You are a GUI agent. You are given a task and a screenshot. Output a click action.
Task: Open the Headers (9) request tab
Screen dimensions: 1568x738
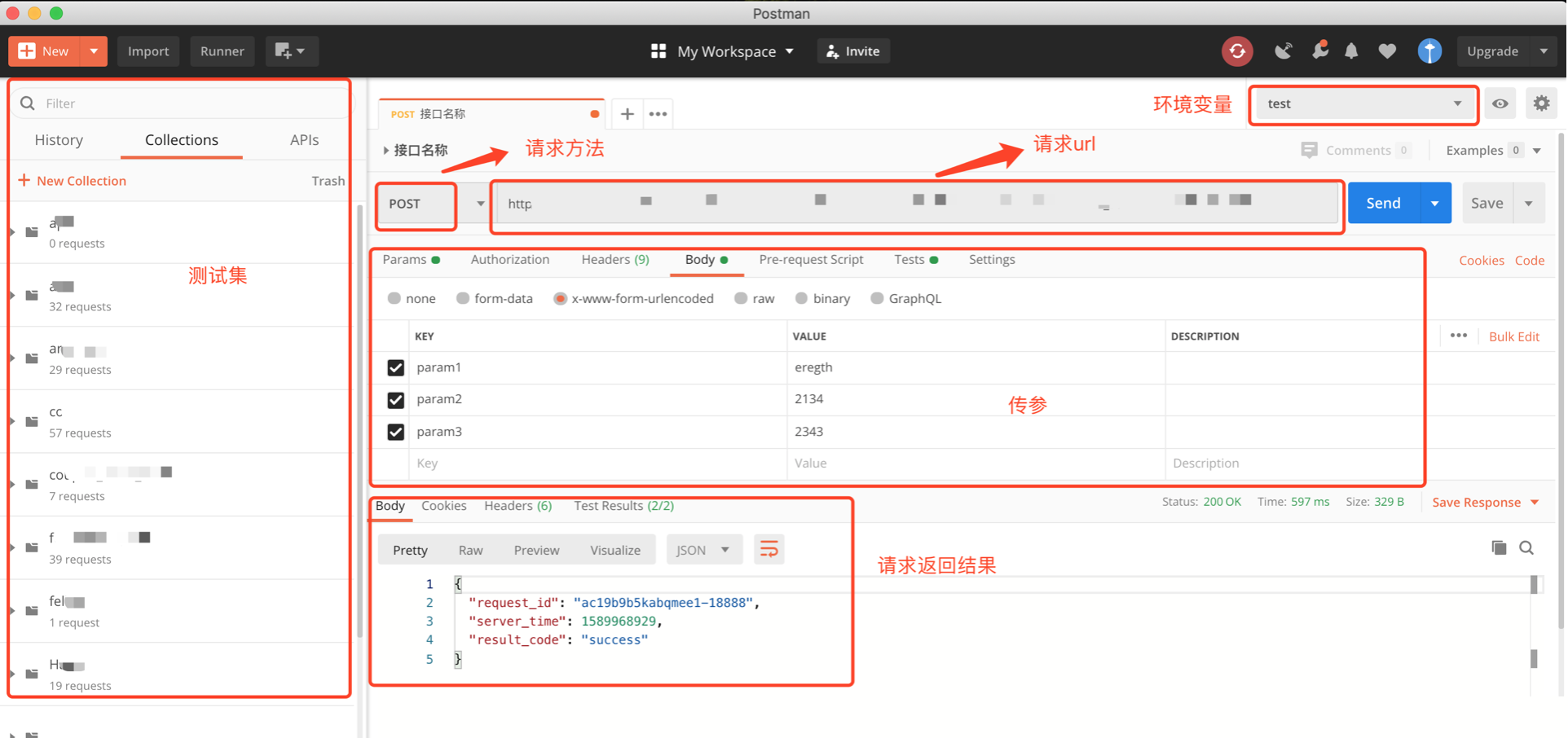(x=615, y=259)
